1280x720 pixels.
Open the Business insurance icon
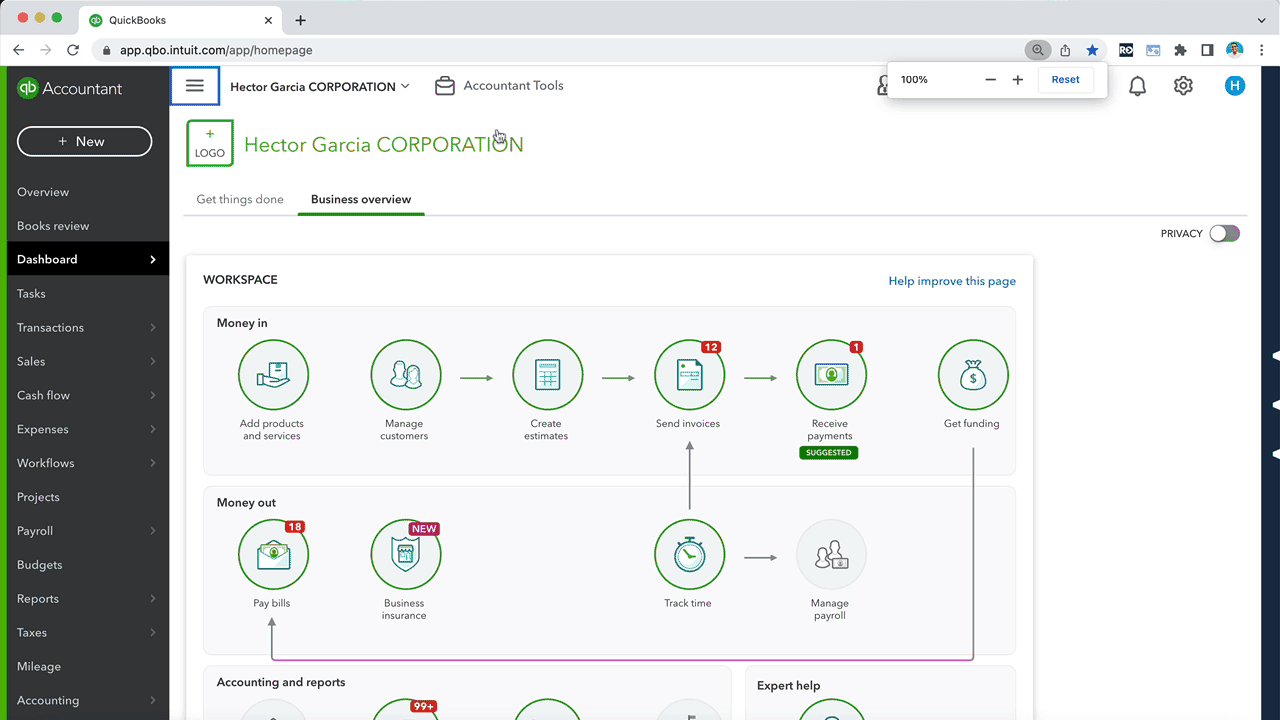pos(405,555)
